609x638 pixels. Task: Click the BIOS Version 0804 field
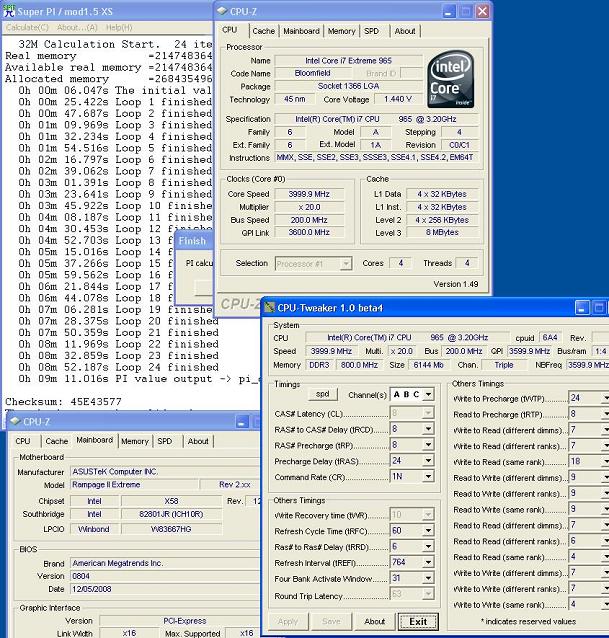(x=164, y=576)
